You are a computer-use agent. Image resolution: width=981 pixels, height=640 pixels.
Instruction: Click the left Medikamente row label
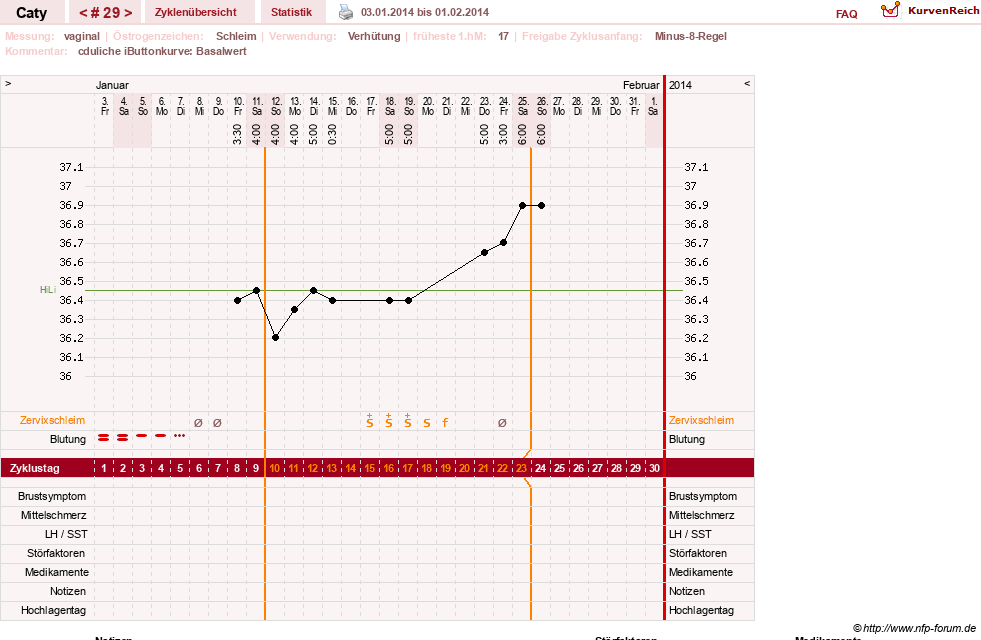pos(56,572)
